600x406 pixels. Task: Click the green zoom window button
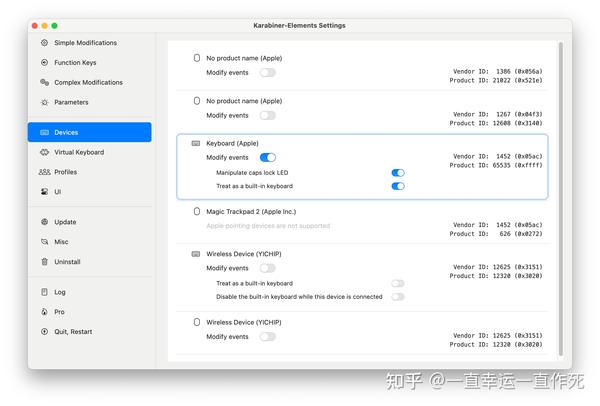click(x=54, y=26)
